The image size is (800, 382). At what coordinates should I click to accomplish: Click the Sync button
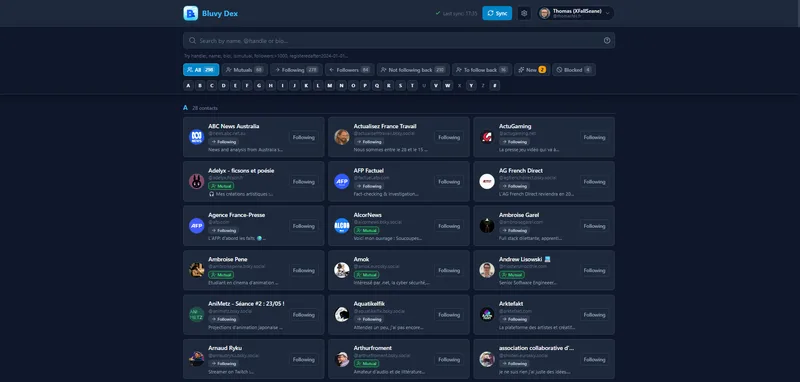(x=497, y=13)
